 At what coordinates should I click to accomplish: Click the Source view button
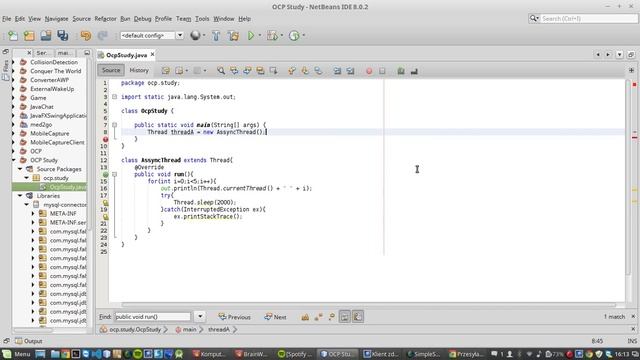111,70
